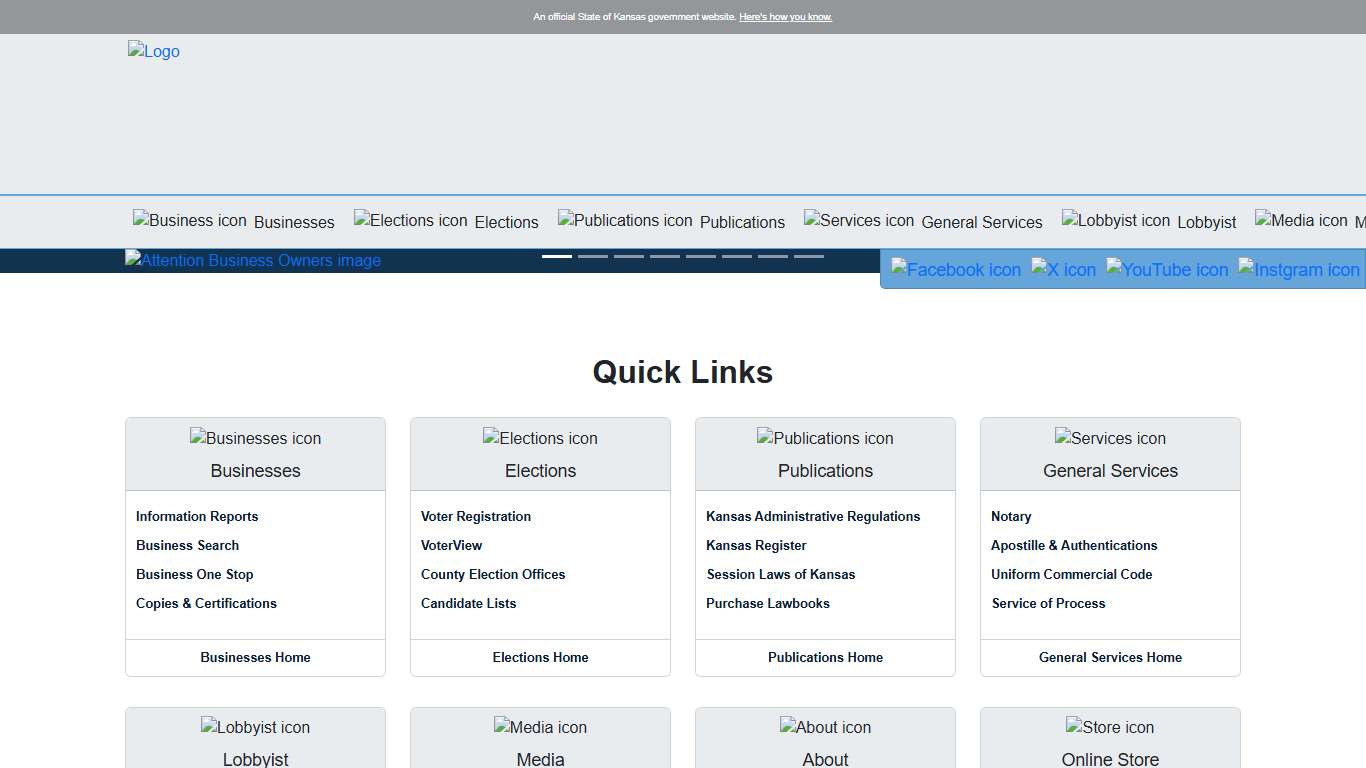Click the Elections icon in Quick Links
Image resolution: width=1366 pixels, height=768 pixels.
[540, 438]
